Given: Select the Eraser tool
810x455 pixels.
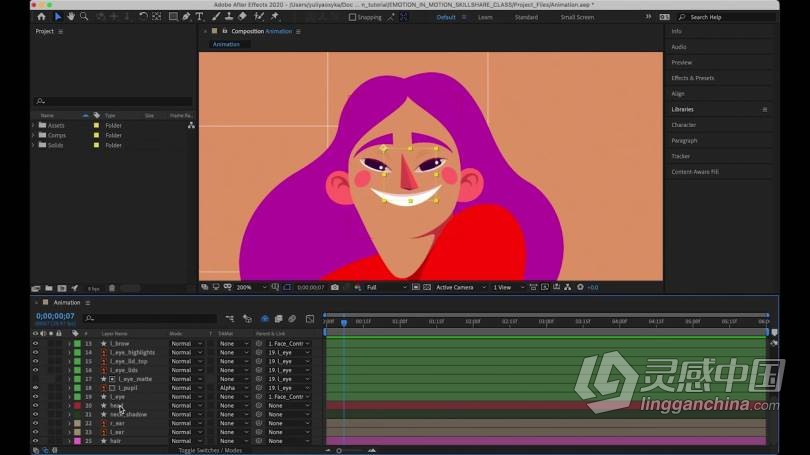Looking at the screenshot, I should (242, 17).
